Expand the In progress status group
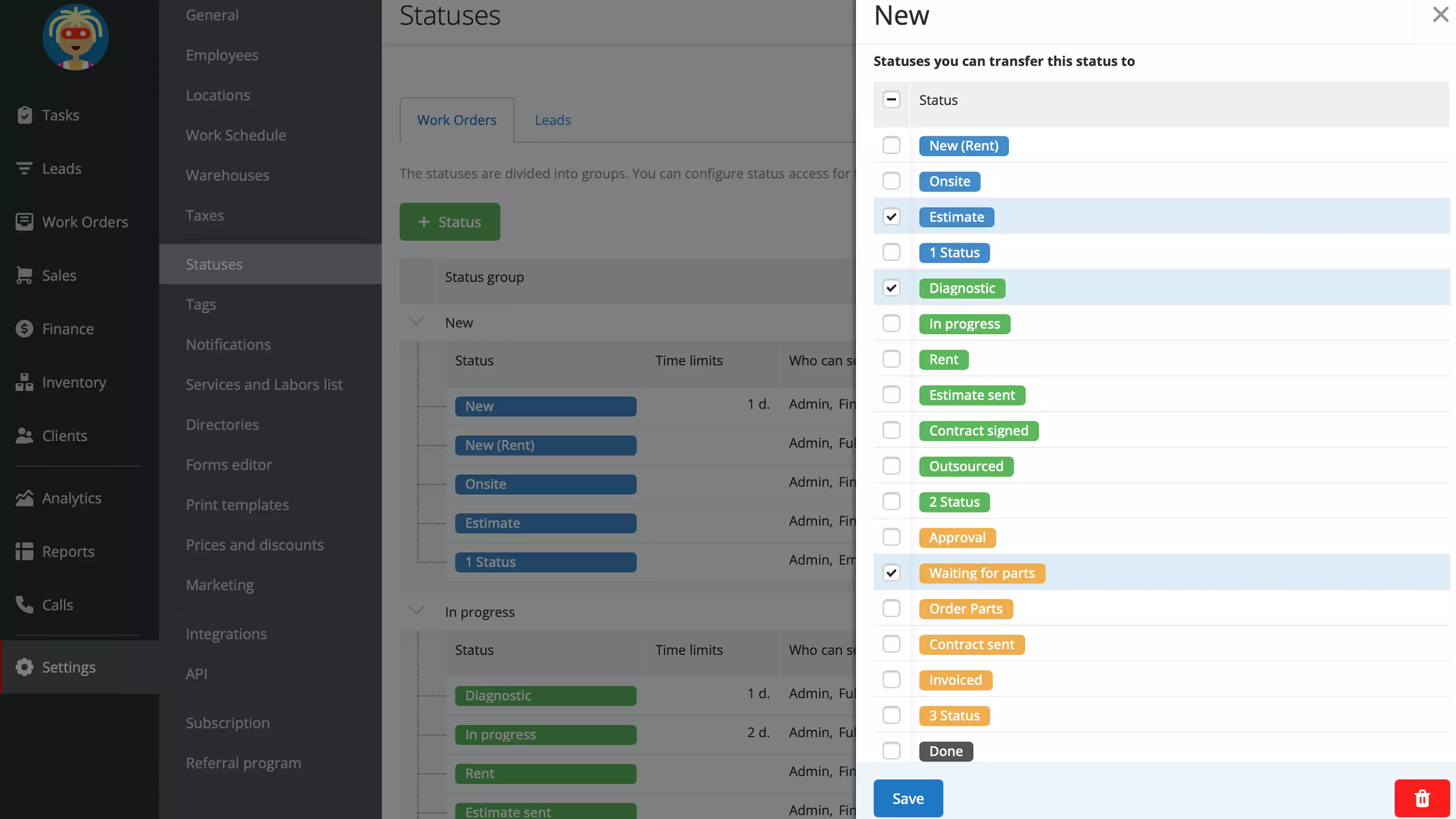The width and height of the screenshot is (1456, 819). pyautogui.click(x=417, y=611)
